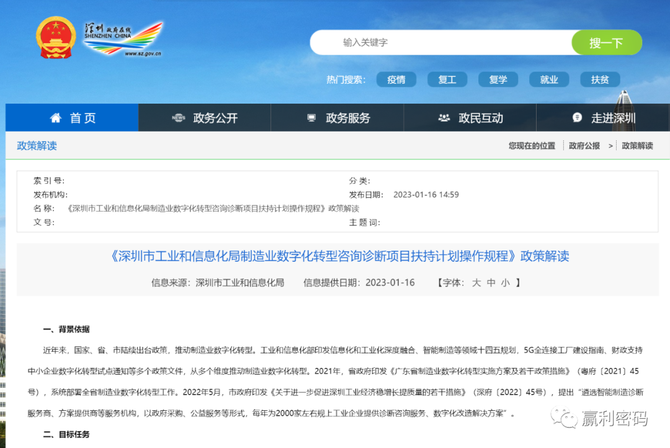This screenshot has width=670, height=448.
Task: Click the 您现在的位置 breadcrumb label
Action: pyautogui.click(x=532, y=146)
